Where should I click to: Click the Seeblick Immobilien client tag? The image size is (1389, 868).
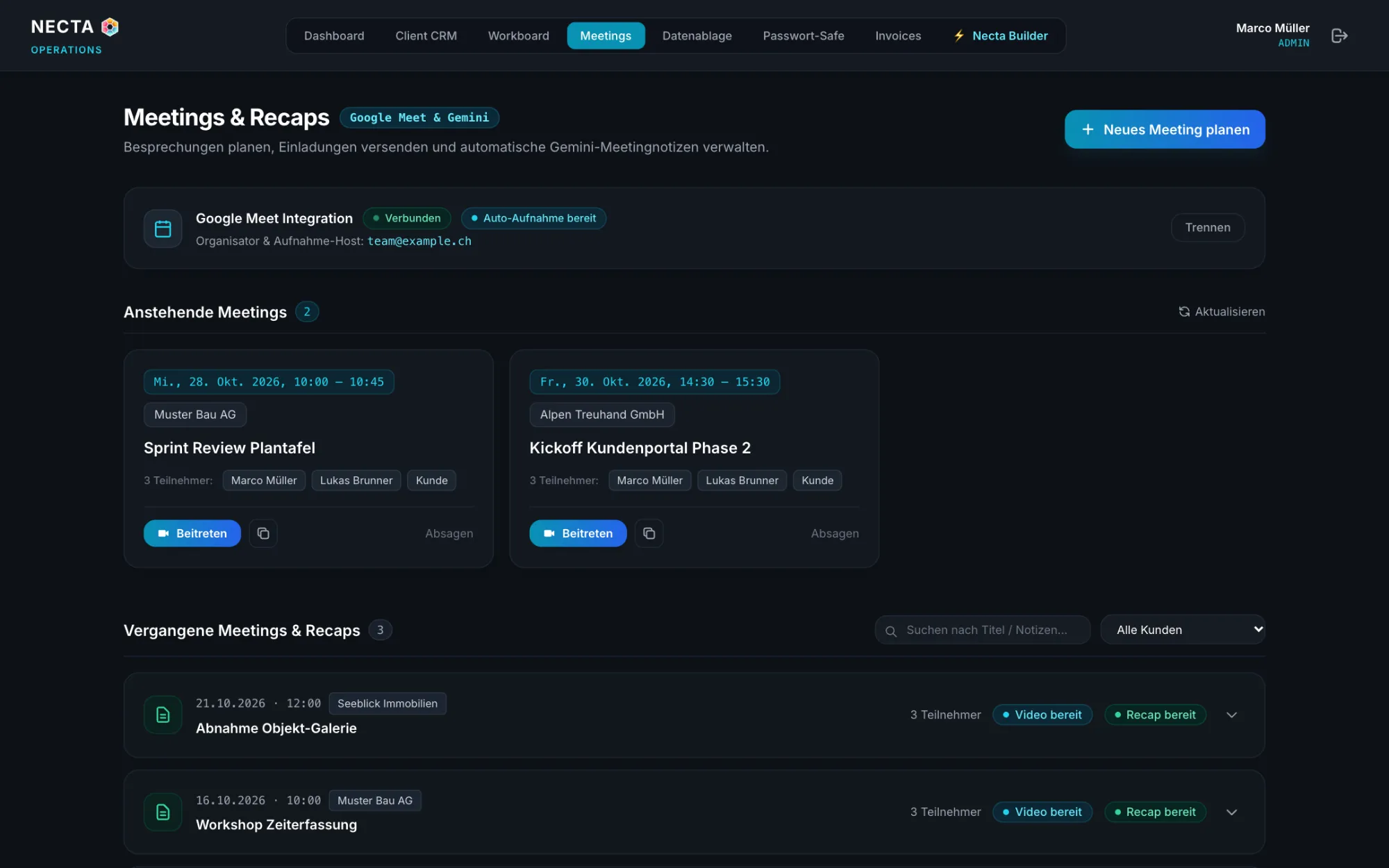point(388,703)
